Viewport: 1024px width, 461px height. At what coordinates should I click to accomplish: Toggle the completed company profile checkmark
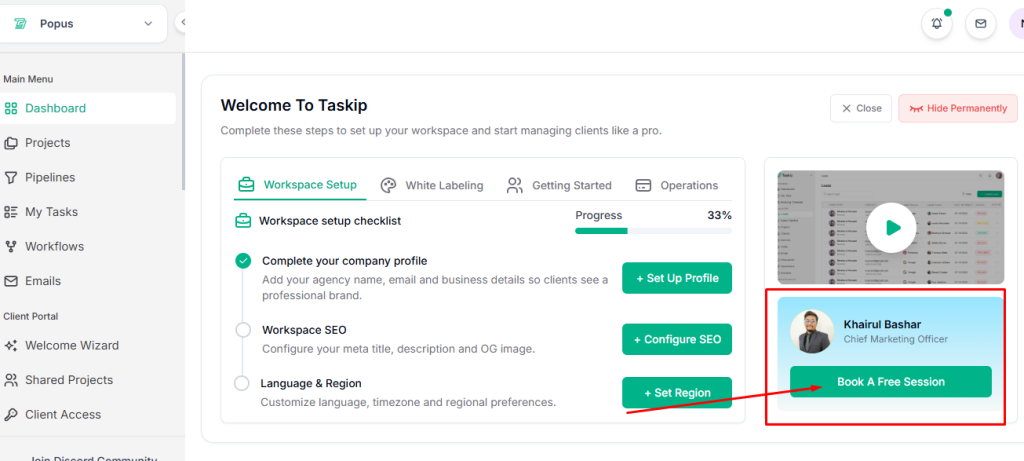243,261
